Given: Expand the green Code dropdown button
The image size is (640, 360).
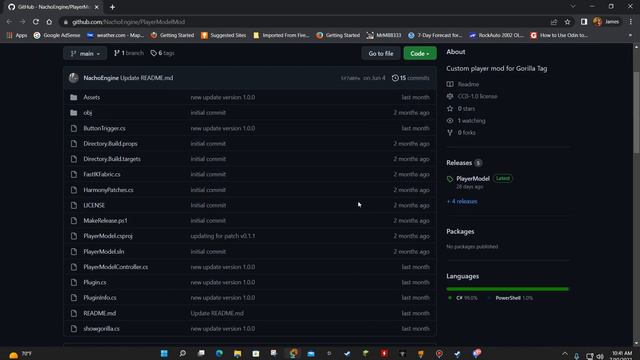Looking at the screenshot, I should [420, 53].
